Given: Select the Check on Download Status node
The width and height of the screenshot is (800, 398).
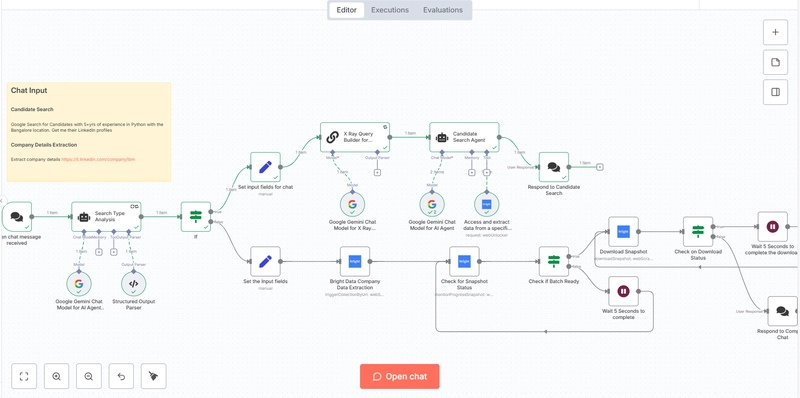Looking at the screenshot, I should click(x=698, y=232).
